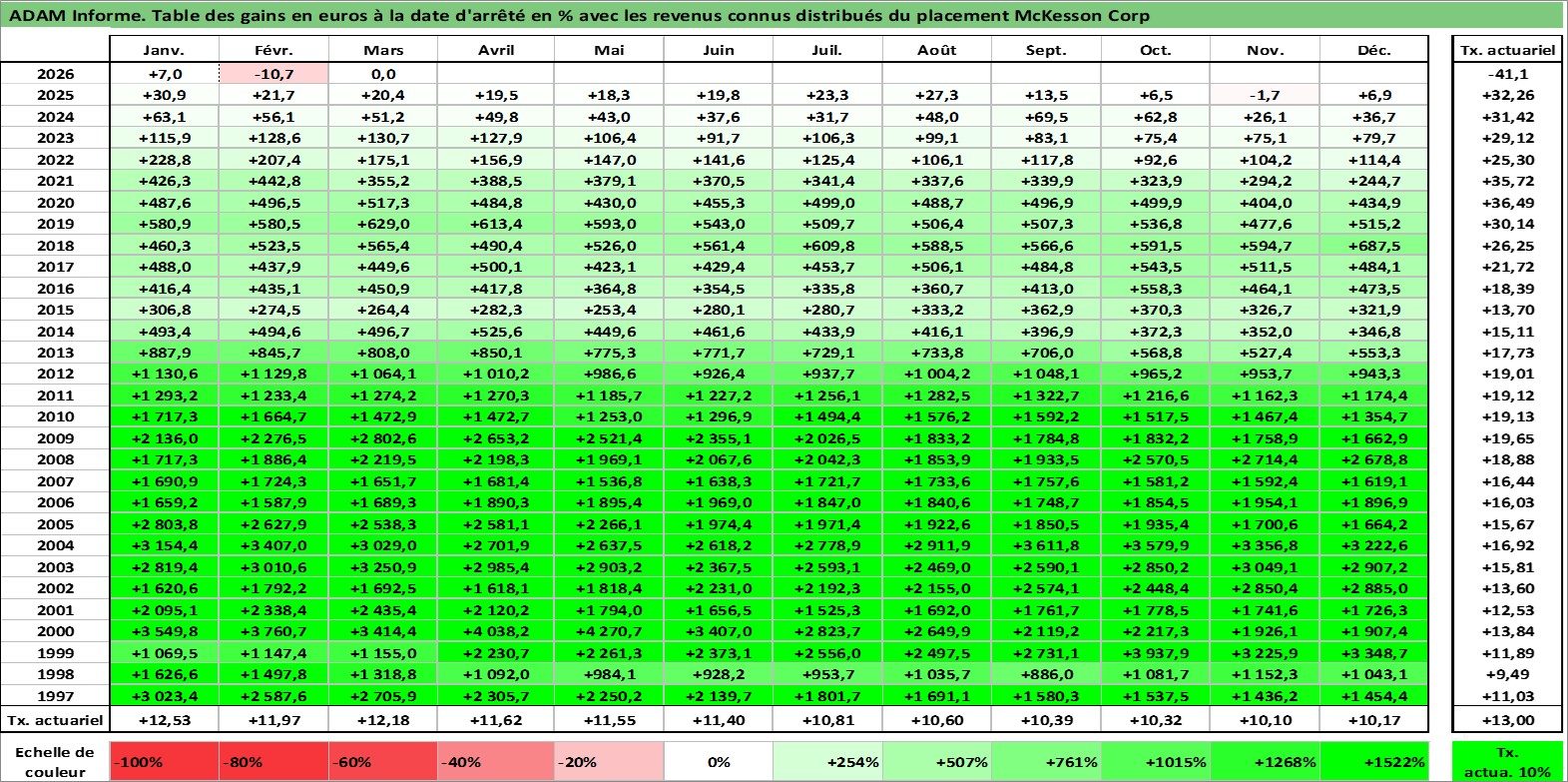Select the 'Mars' column header
Image resolution: width=1568 pixels, height=782 pixels.
pyautogui.click(x=383, y=50)
